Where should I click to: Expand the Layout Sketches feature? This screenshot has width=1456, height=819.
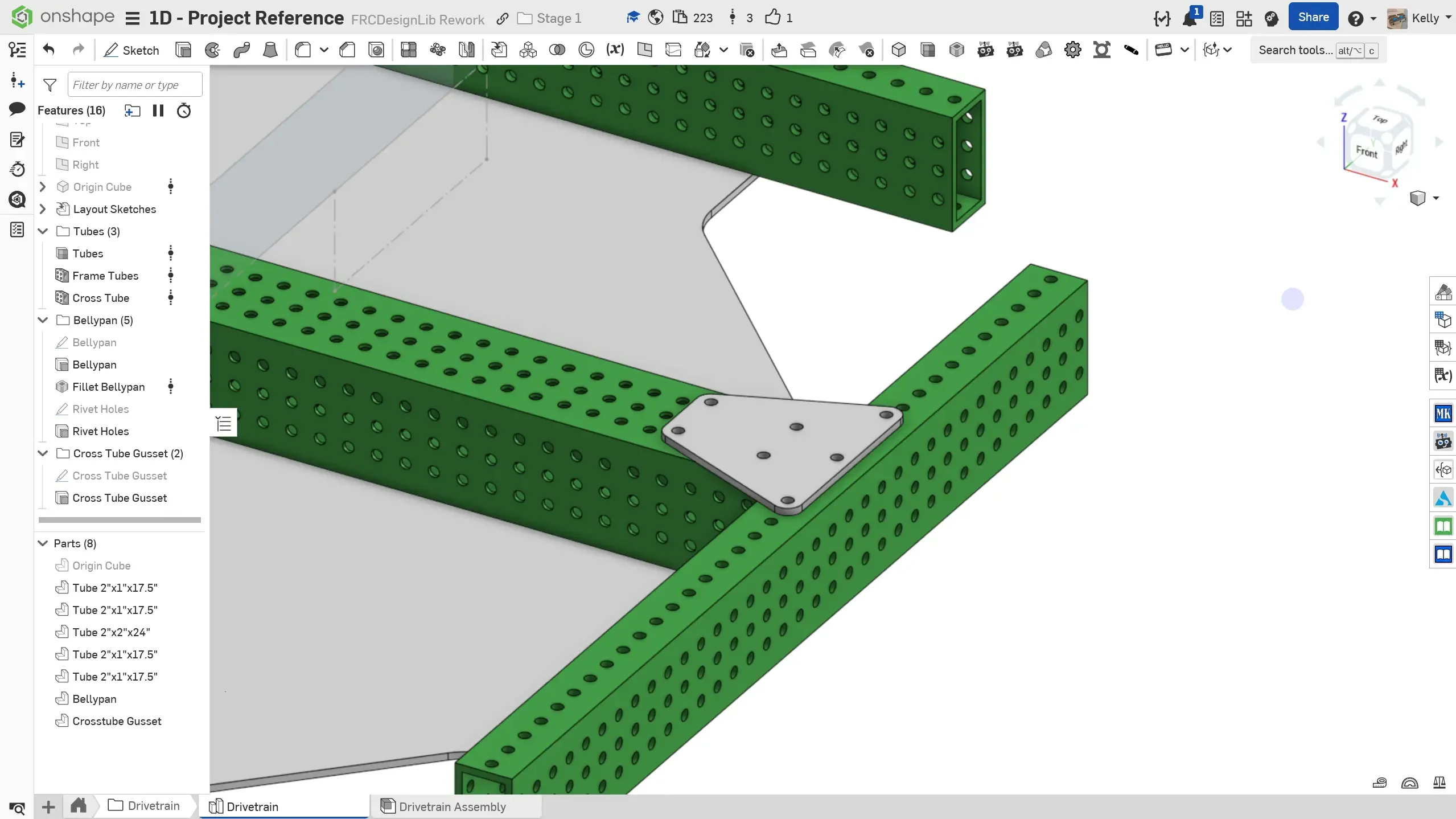pos(43,209)
